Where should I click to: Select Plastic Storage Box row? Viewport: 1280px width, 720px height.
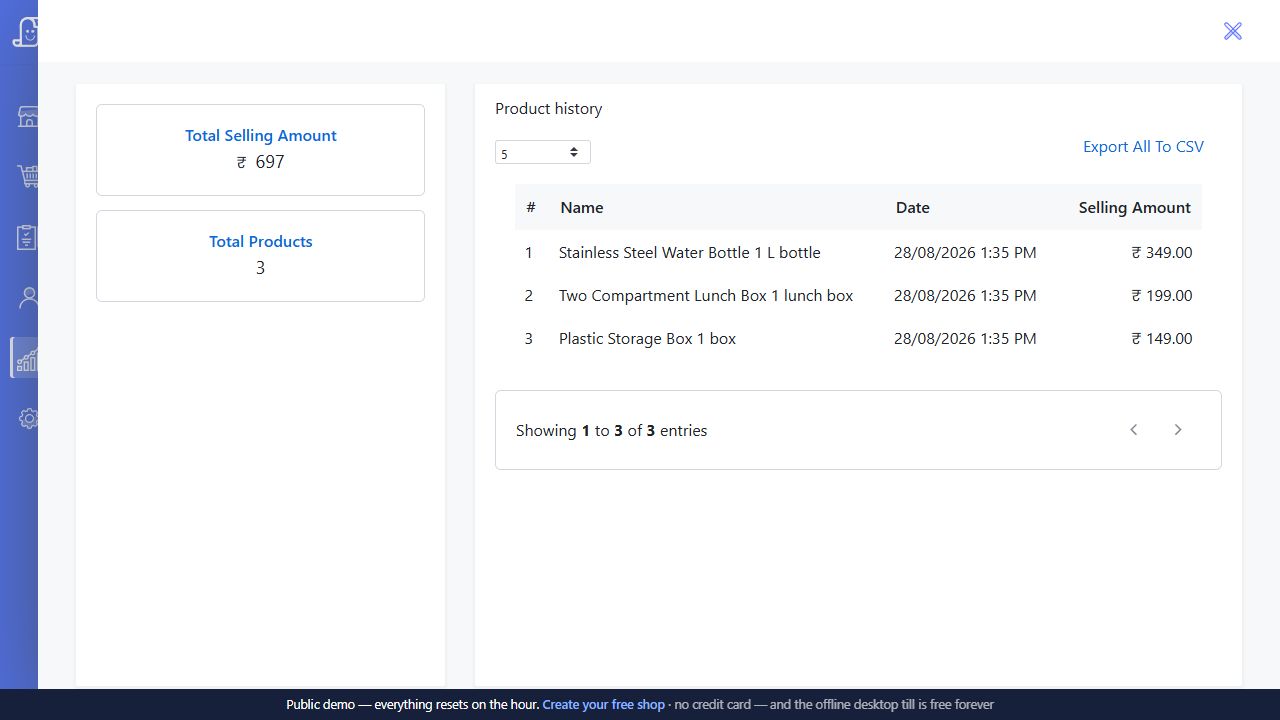pos(858,339)
